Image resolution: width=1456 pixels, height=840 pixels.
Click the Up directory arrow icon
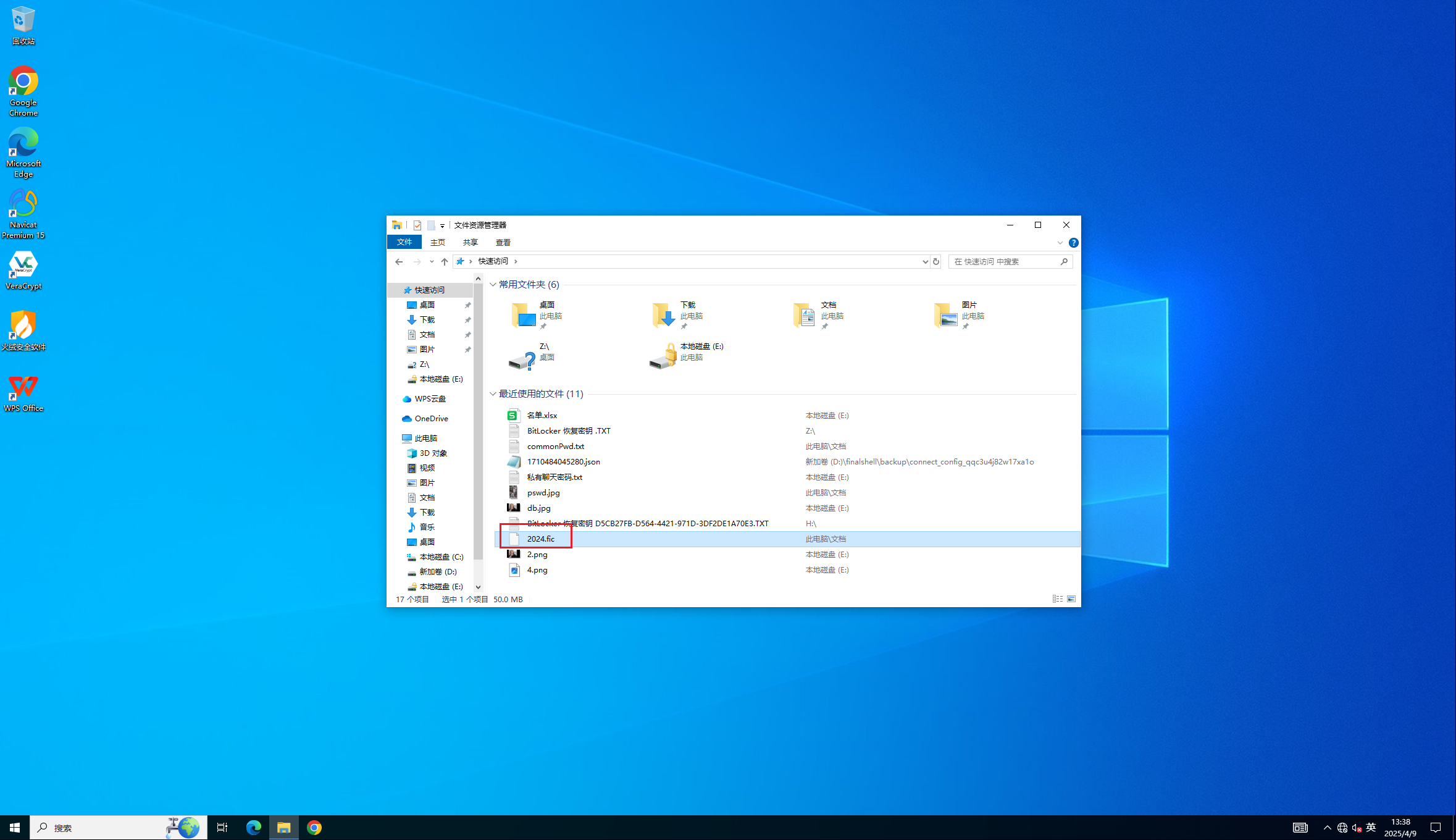445,262
